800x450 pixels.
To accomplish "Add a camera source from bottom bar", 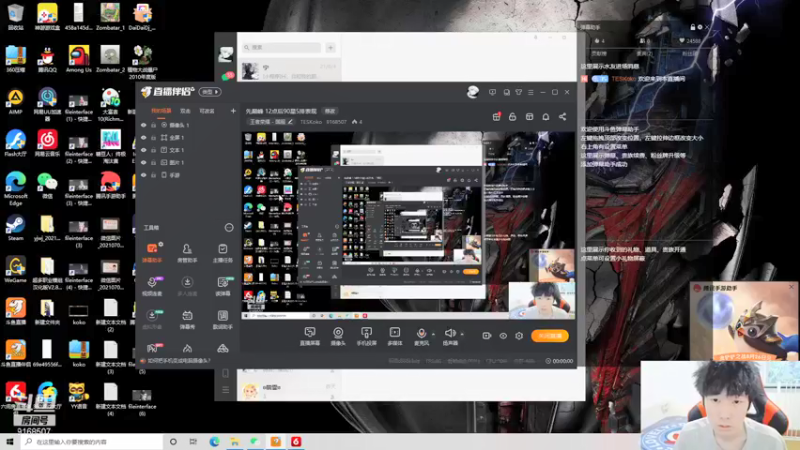I will [338, 336].
